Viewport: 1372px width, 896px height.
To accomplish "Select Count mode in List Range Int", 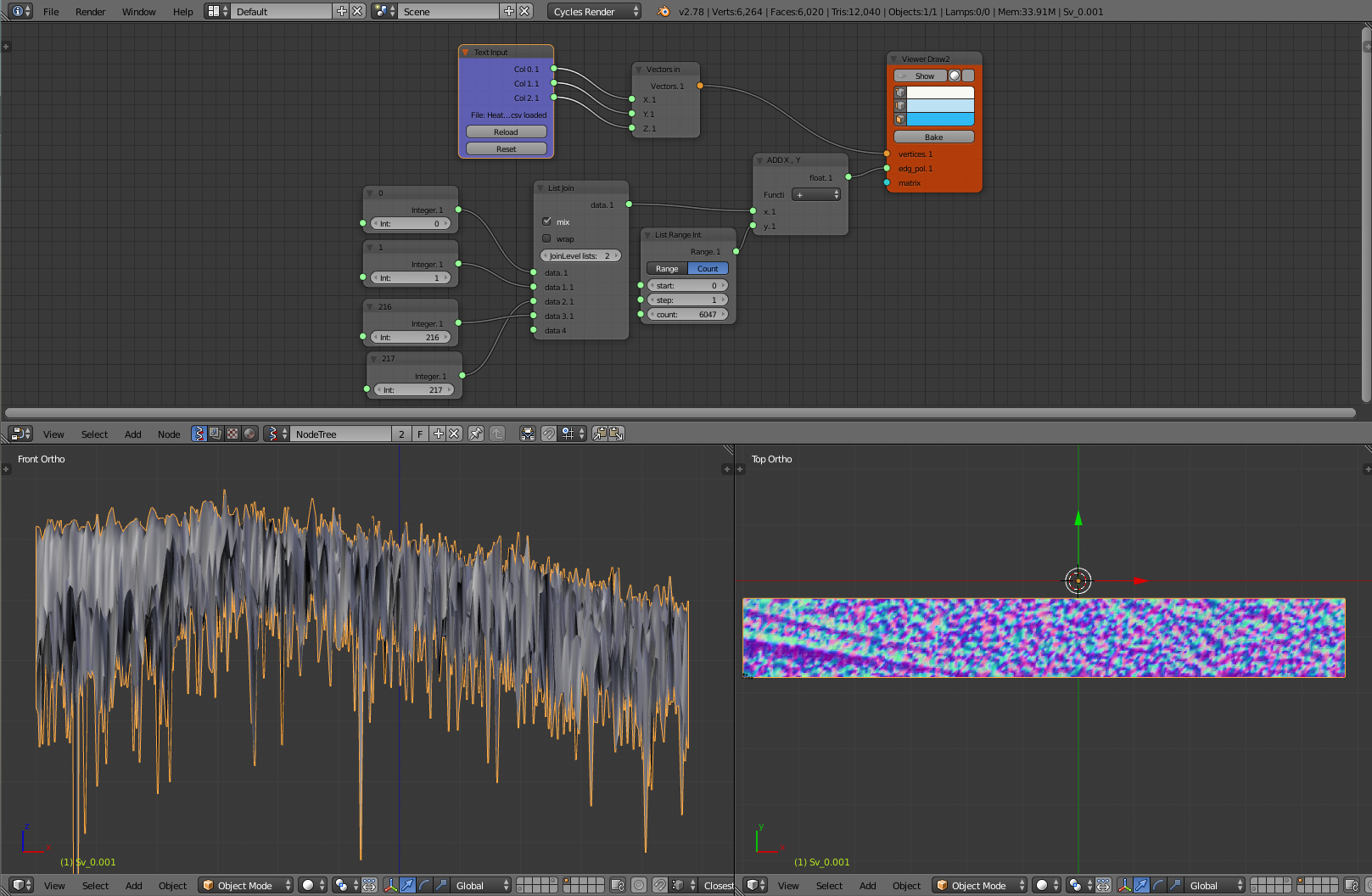I will (x=708, y=268).
